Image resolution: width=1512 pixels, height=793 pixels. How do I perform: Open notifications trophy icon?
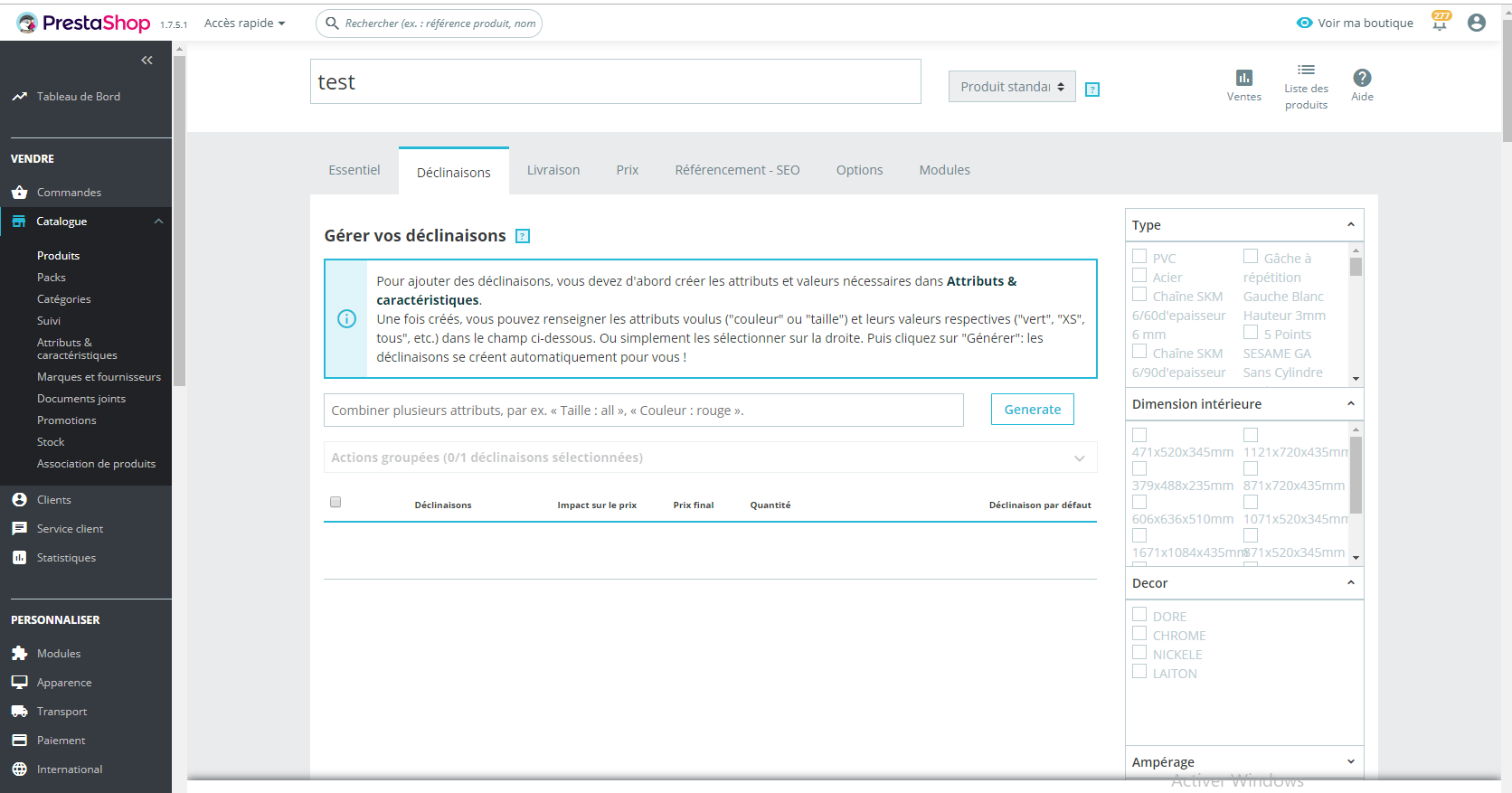point(1441,22)
